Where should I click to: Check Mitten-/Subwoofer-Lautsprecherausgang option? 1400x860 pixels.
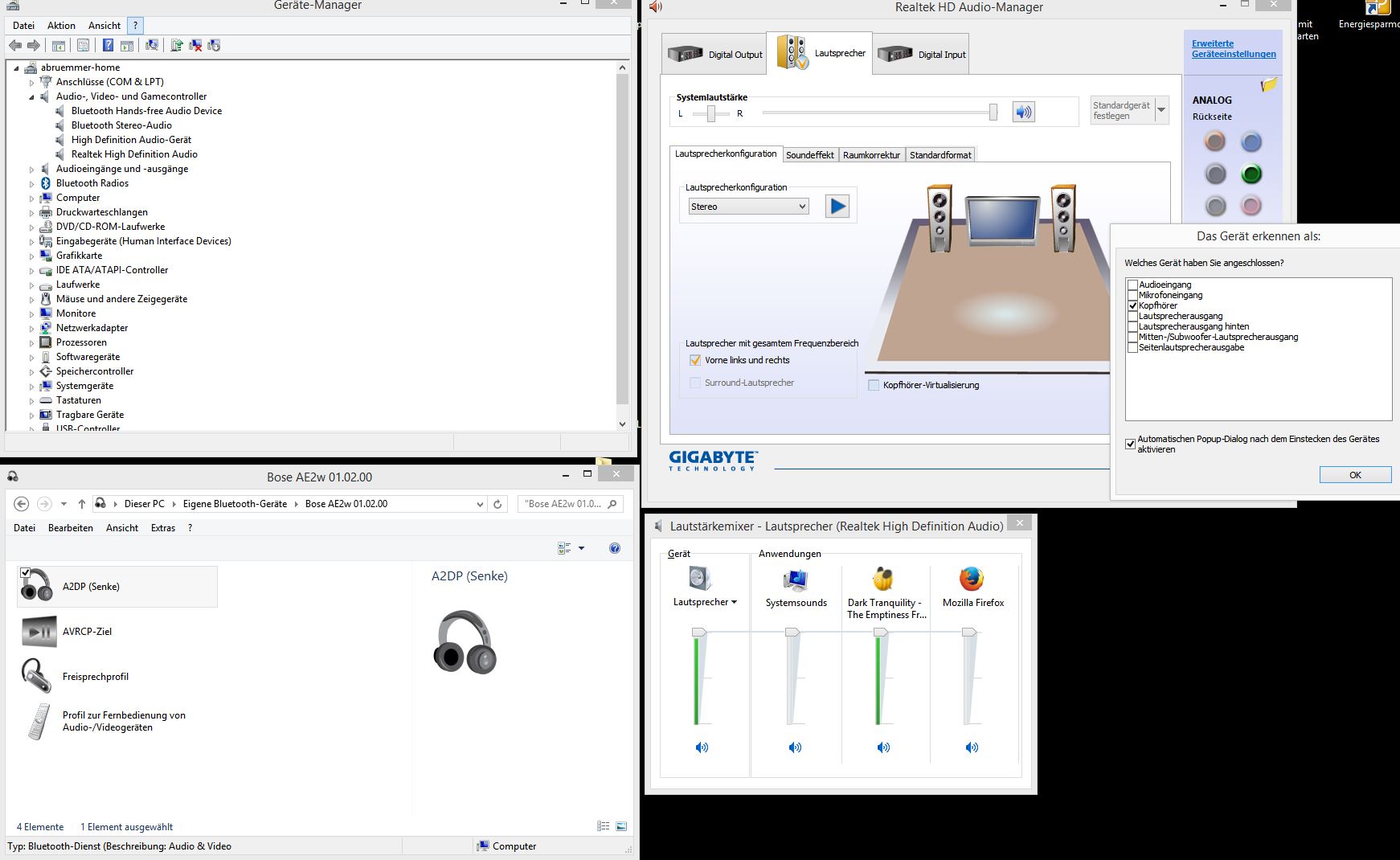point(1132,337)
